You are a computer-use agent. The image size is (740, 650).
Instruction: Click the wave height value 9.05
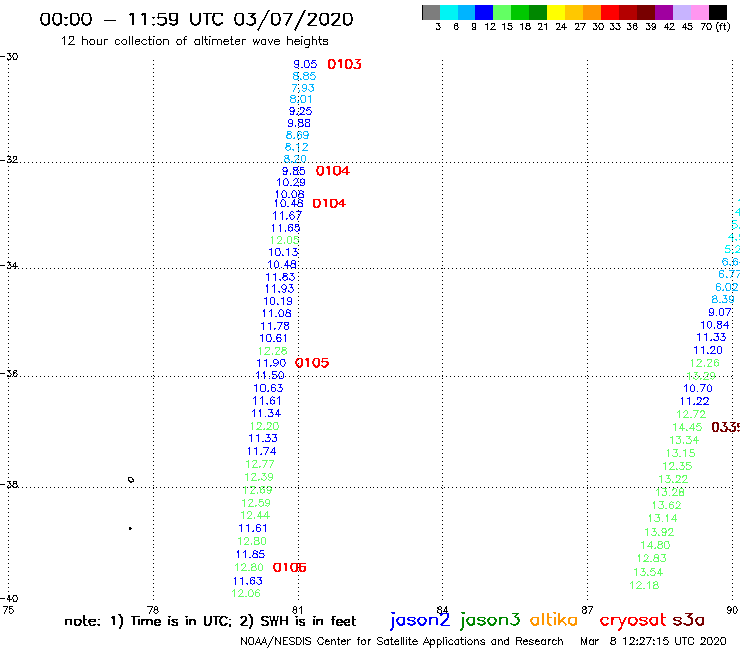click(305, 64)
